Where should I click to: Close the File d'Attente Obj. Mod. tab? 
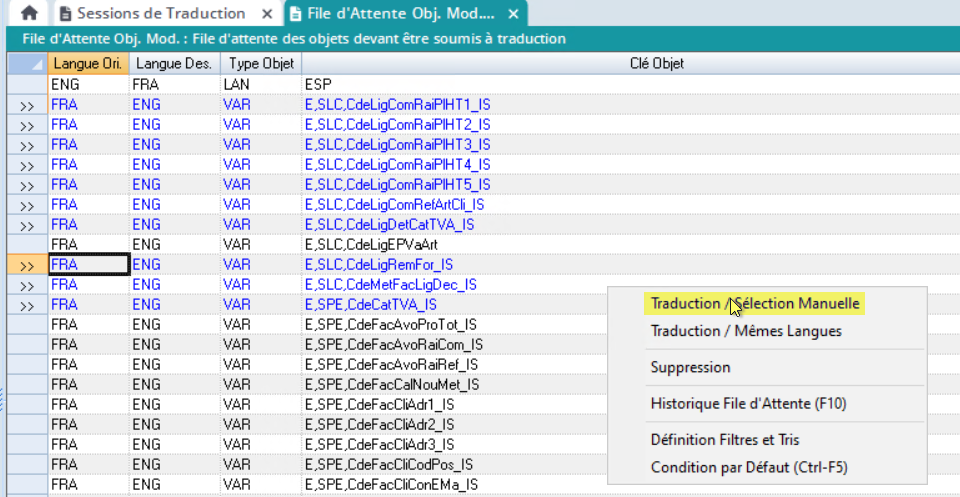[x=513, y=14]
